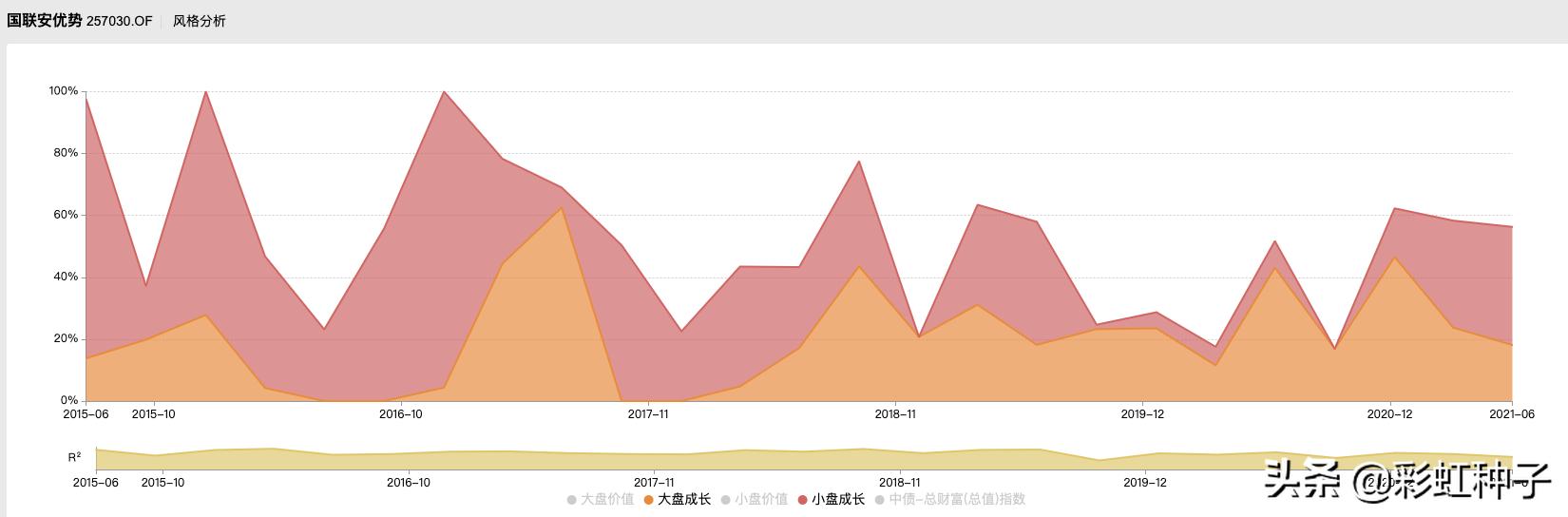The width and height of the screenshot is (1568, 517).
Task: Select the main chart 2019-12 axis label
Action: pyautogui.click(x=1142, y=414)
